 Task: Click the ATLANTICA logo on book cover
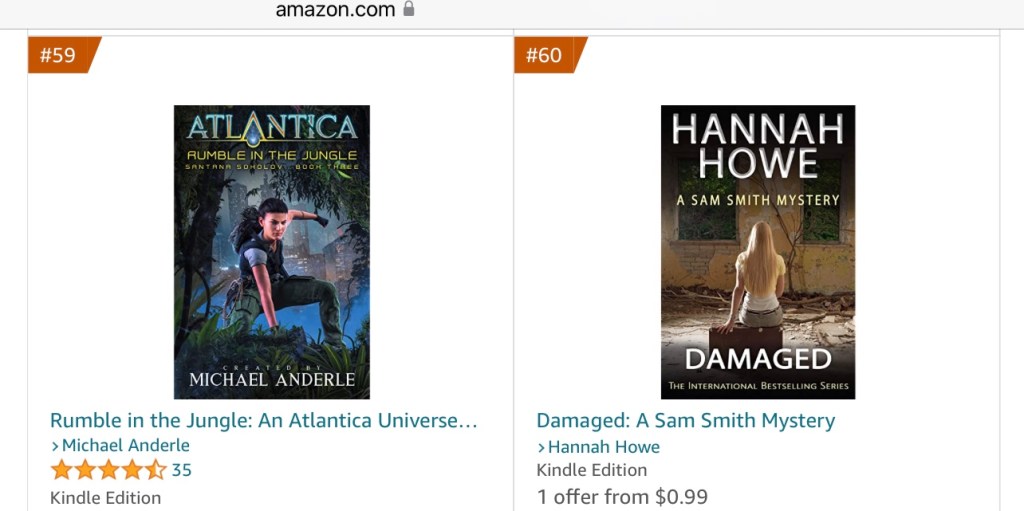pos(272,127)
